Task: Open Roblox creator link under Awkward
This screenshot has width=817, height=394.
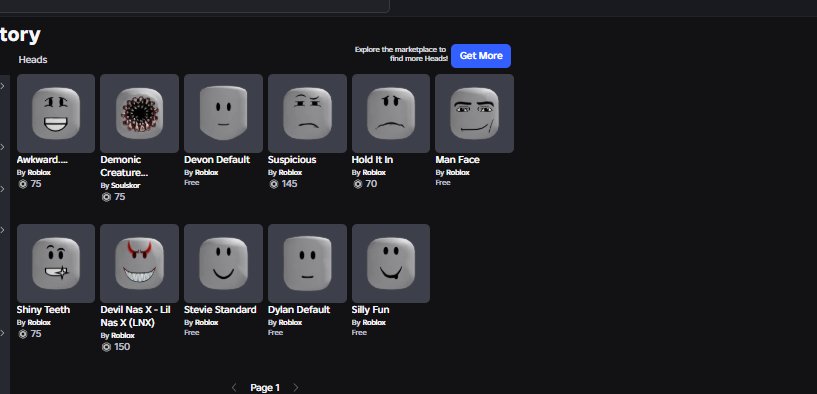Action: click(x=39, y=173)
